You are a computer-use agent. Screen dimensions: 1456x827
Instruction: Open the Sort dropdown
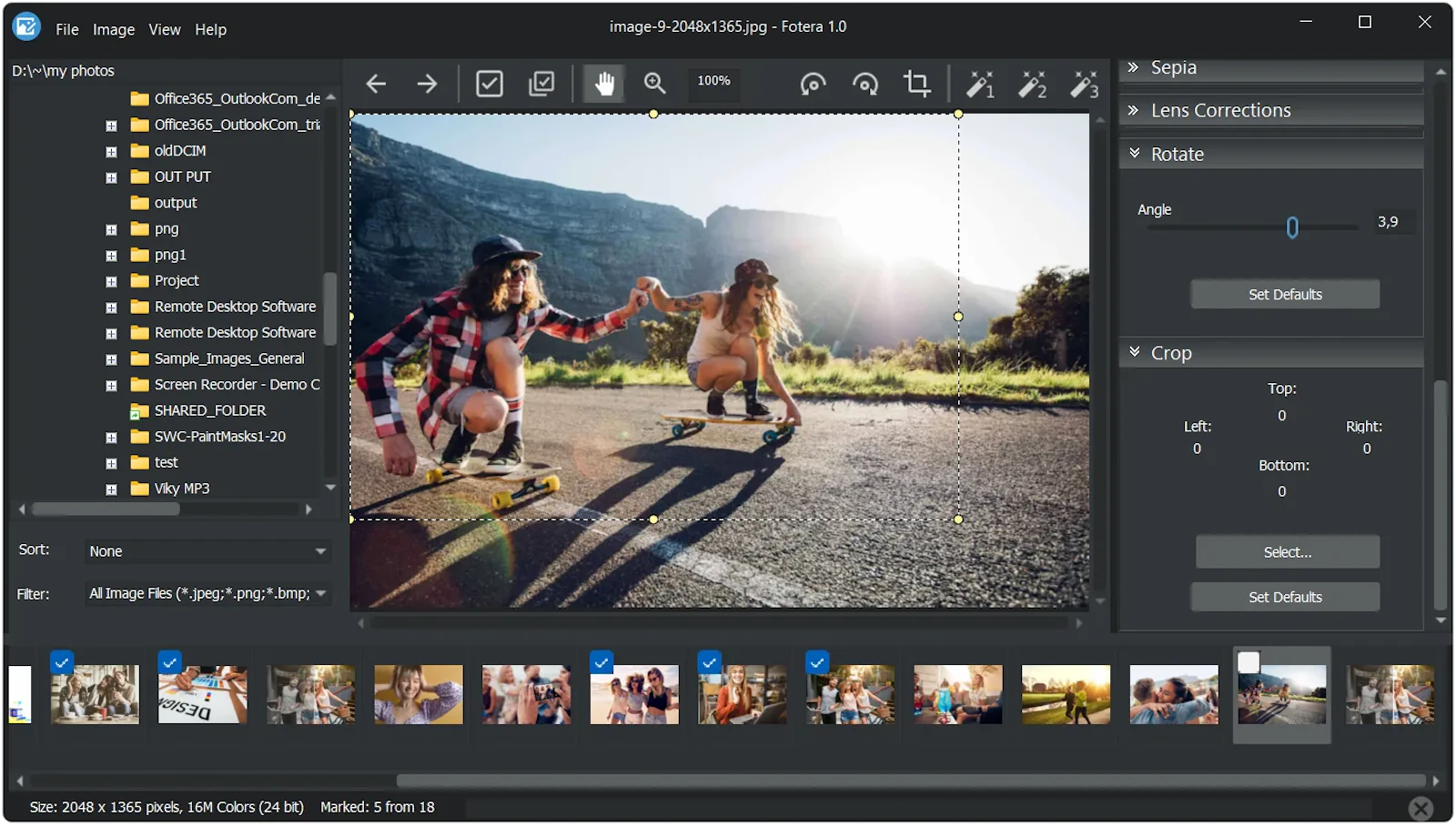coord(207,551)
